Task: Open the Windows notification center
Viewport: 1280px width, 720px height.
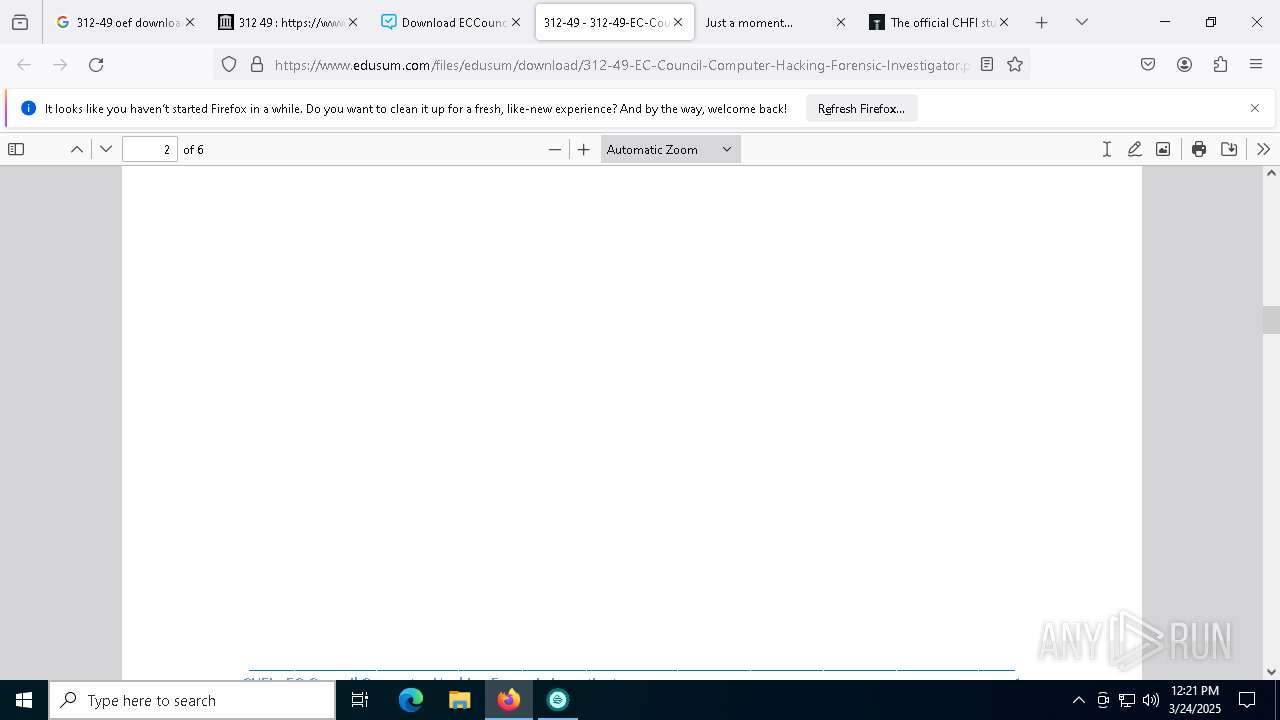Action: (1247, 700)
